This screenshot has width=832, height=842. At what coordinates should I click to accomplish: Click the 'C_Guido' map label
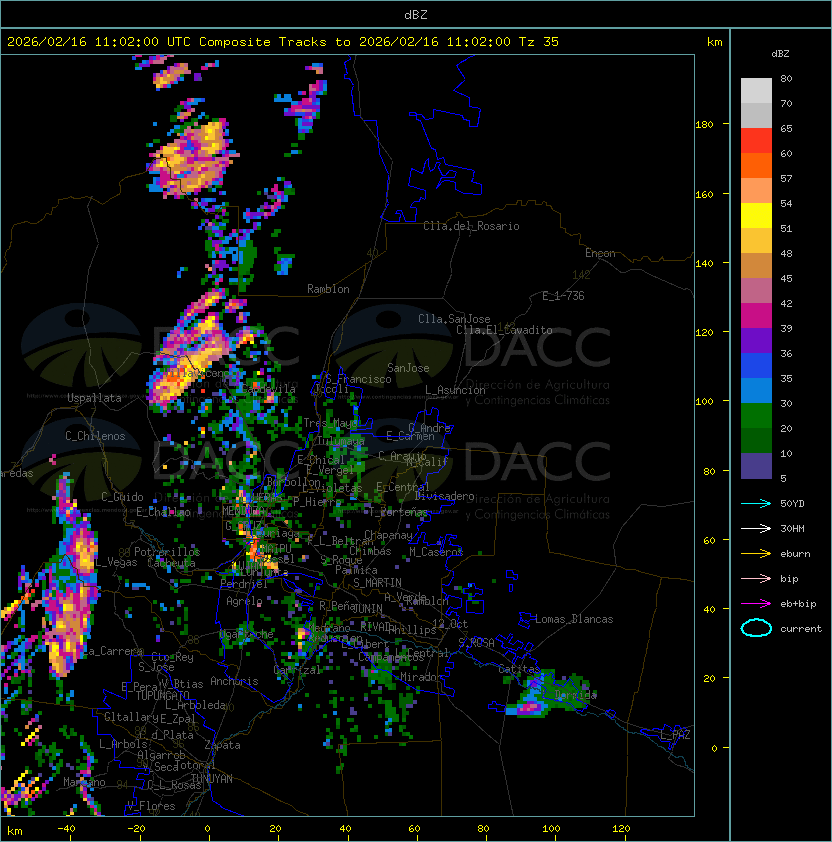pos(122,497)
